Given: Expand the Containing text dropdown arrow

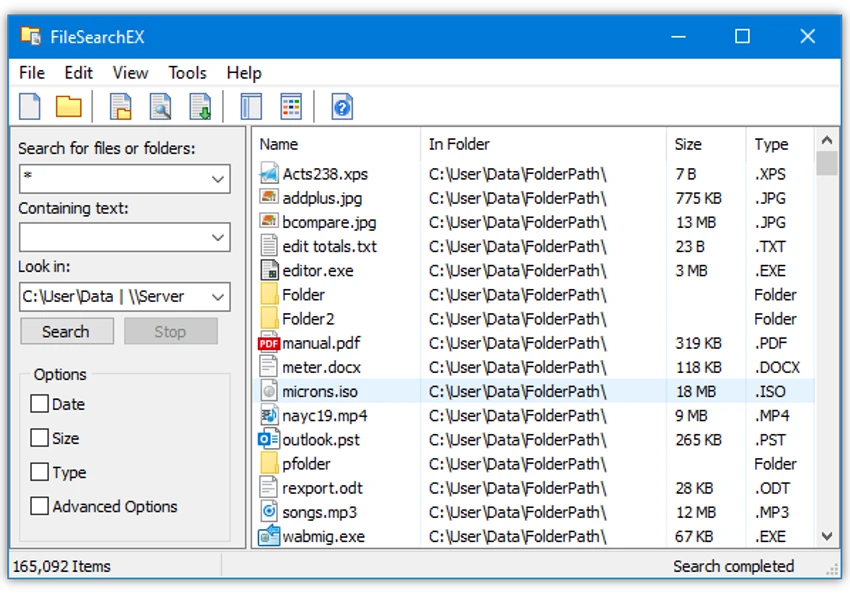Looking at the screenshot, I should (x=218, y=237).
